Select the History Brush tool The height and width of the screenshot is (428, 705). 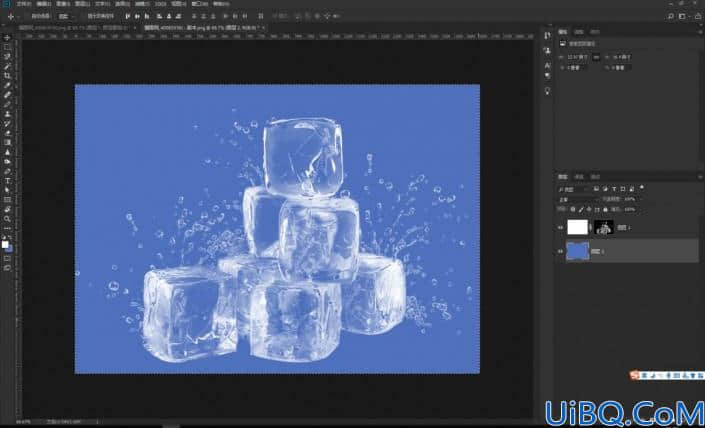click(7, 123)
